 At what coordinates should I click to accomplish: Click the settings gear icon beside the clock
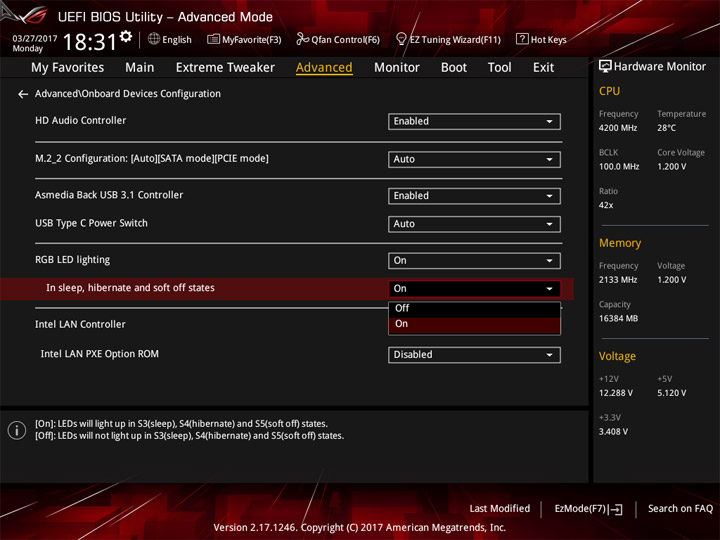point(126,37)
